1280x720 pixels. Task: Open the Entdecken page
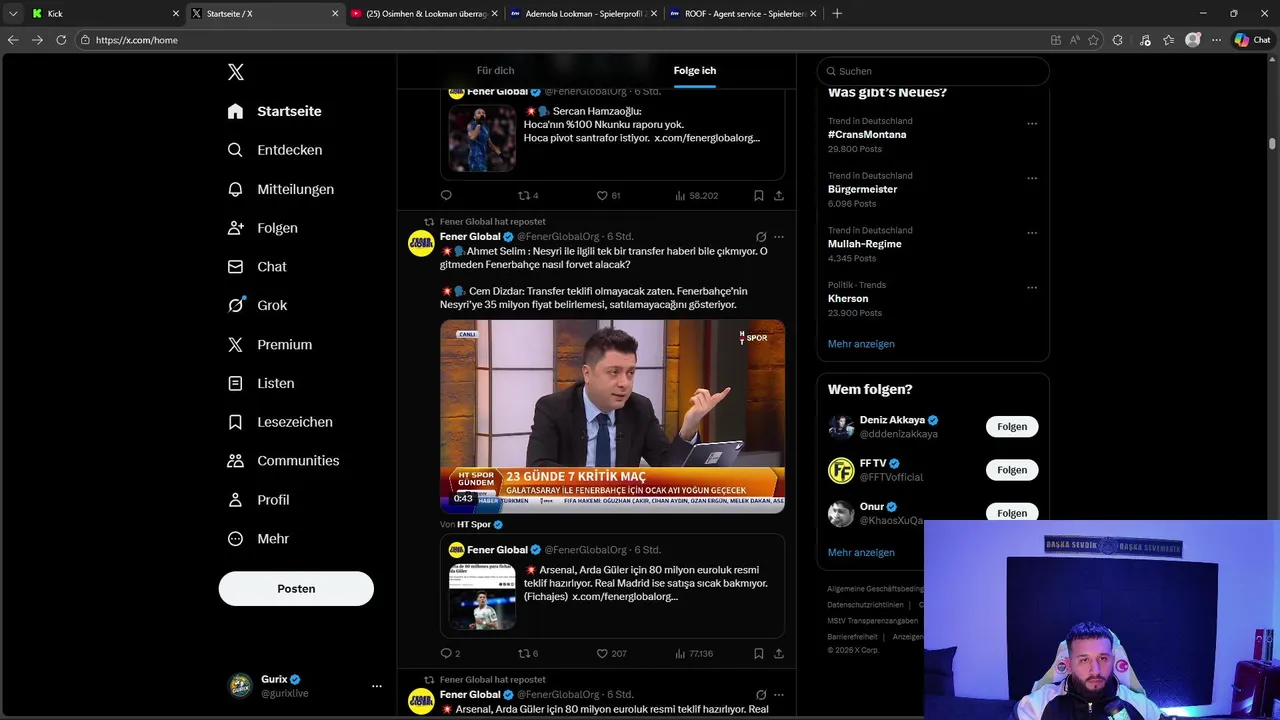274,150
